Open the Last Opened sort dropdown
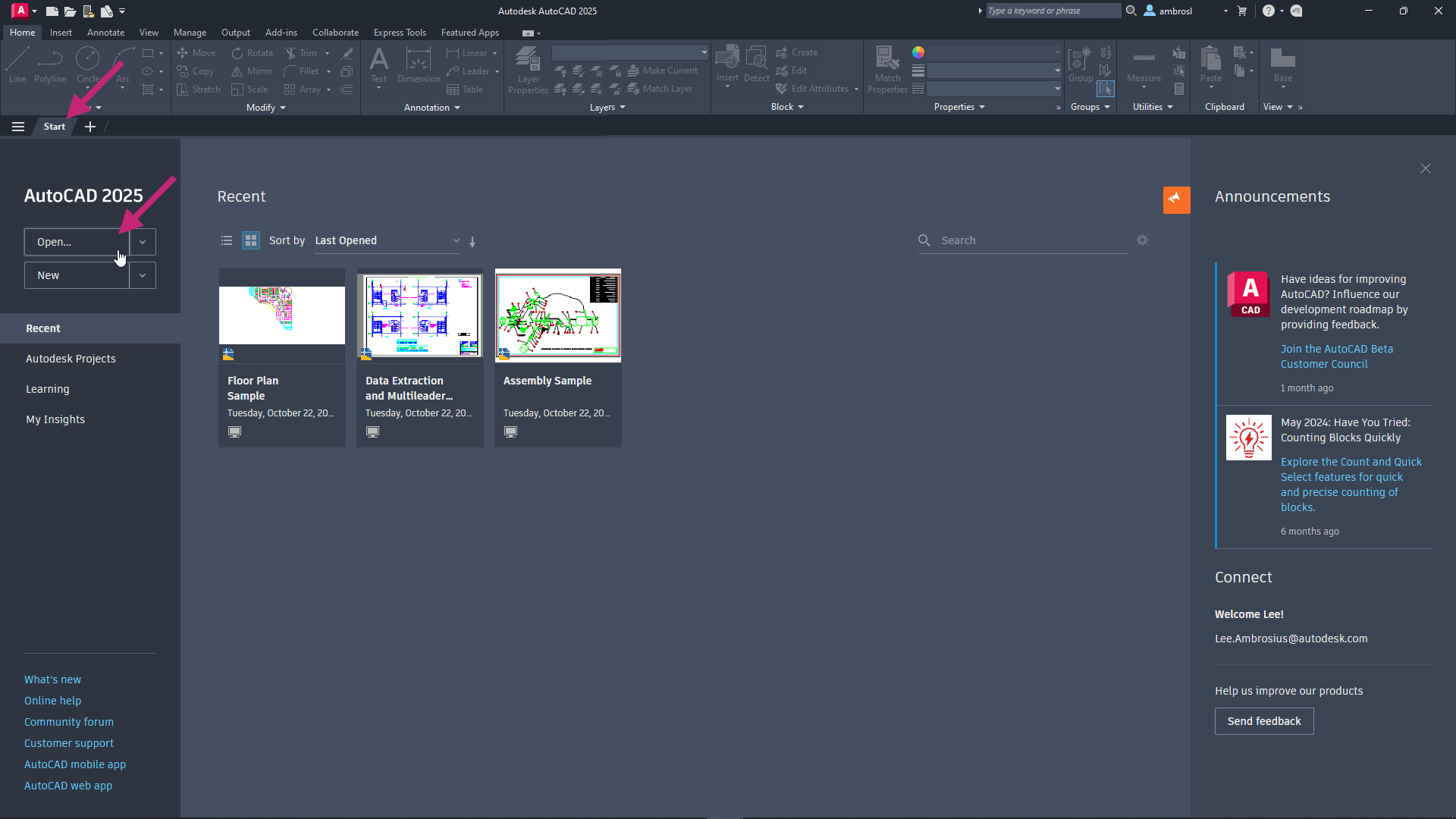This screenshot has height=819, width=1456. [x=387, y=240]
